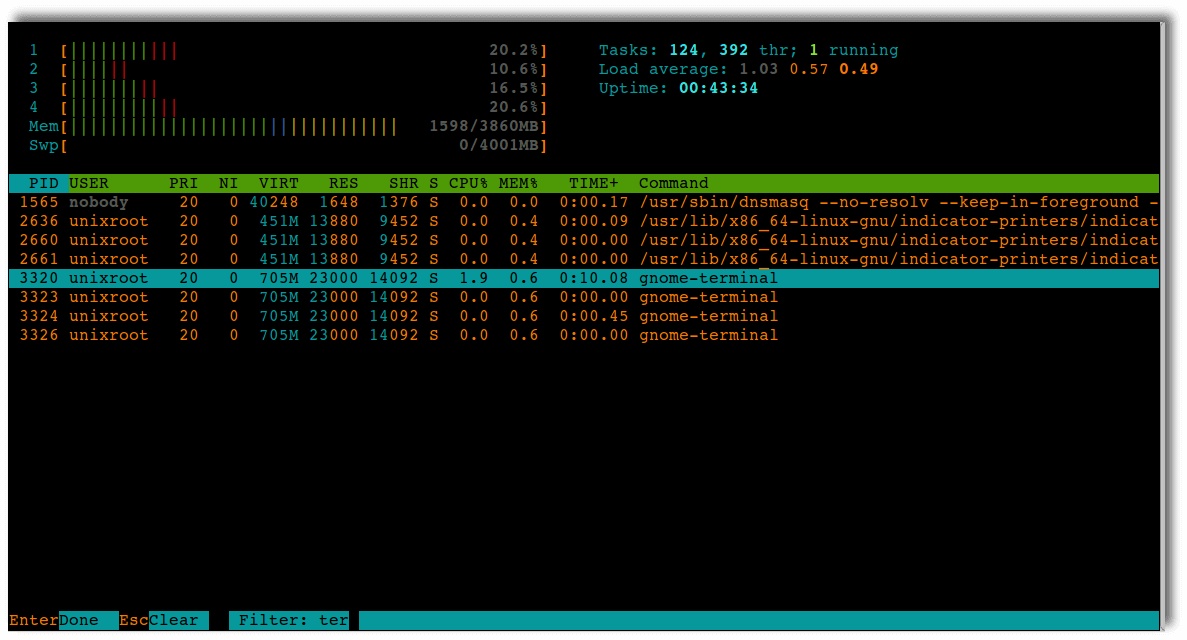The width and height of the screenshot is (1187, 640).
Task: Sort by PRI column header
Action: [x=183, y=183]
